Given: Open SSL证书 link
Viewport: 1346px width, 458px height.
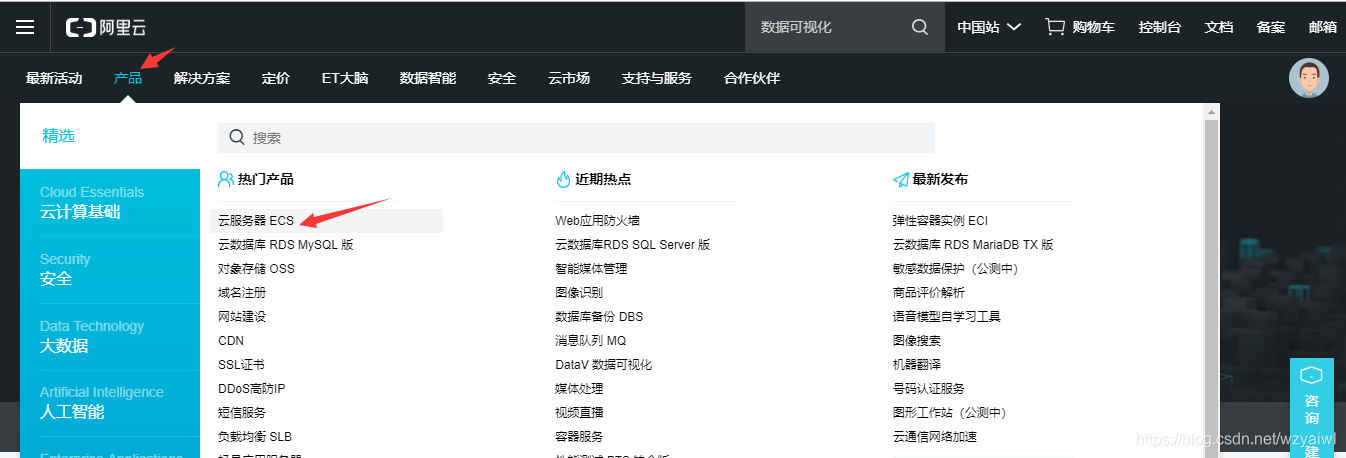Looking at the screenshot, I should [x=241, y=365].
